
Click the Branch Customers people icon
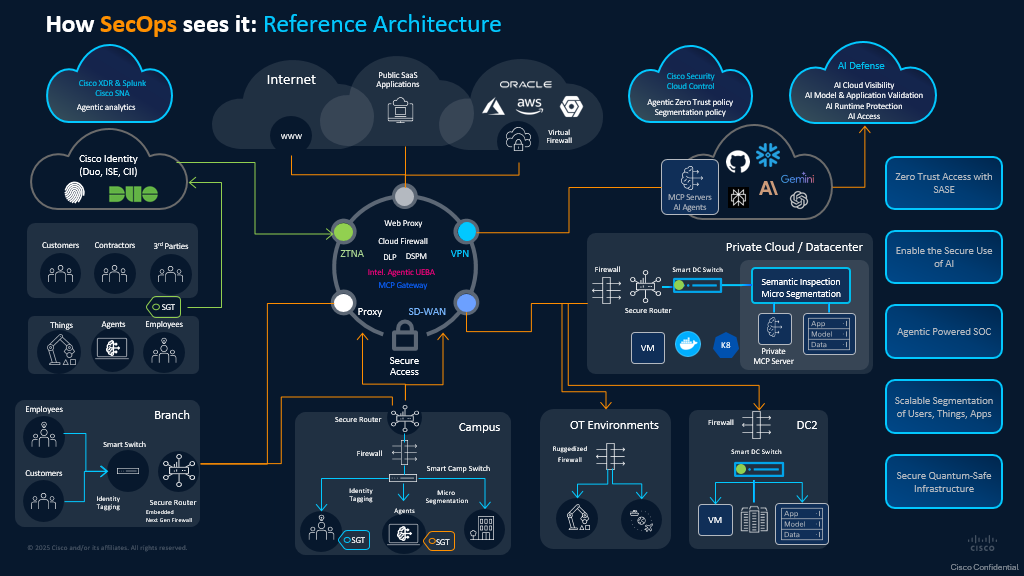coord(44,500)
